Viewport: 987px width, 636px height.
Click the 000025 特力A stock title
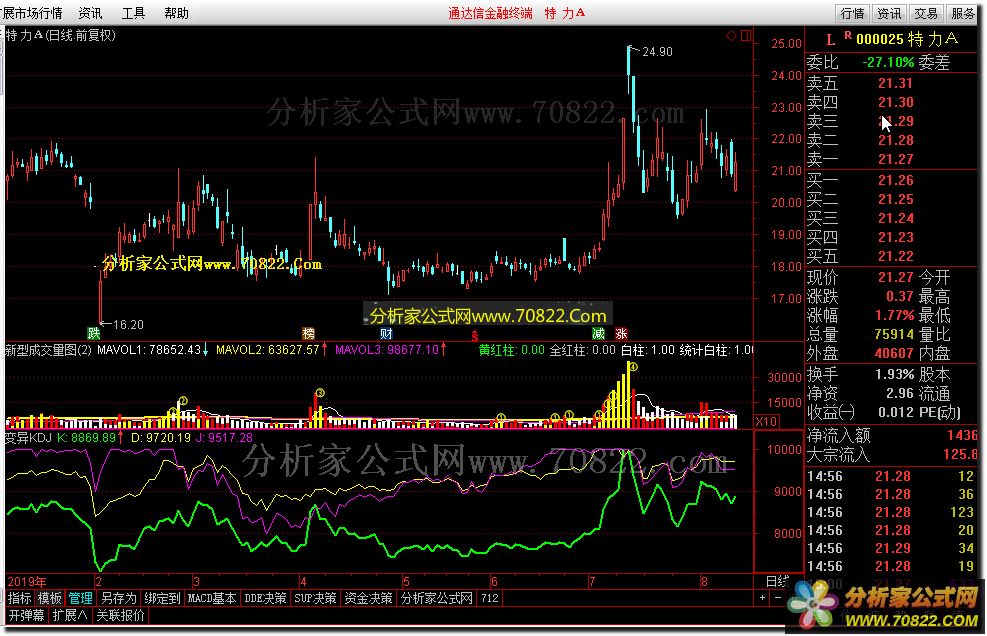(907, 39)
